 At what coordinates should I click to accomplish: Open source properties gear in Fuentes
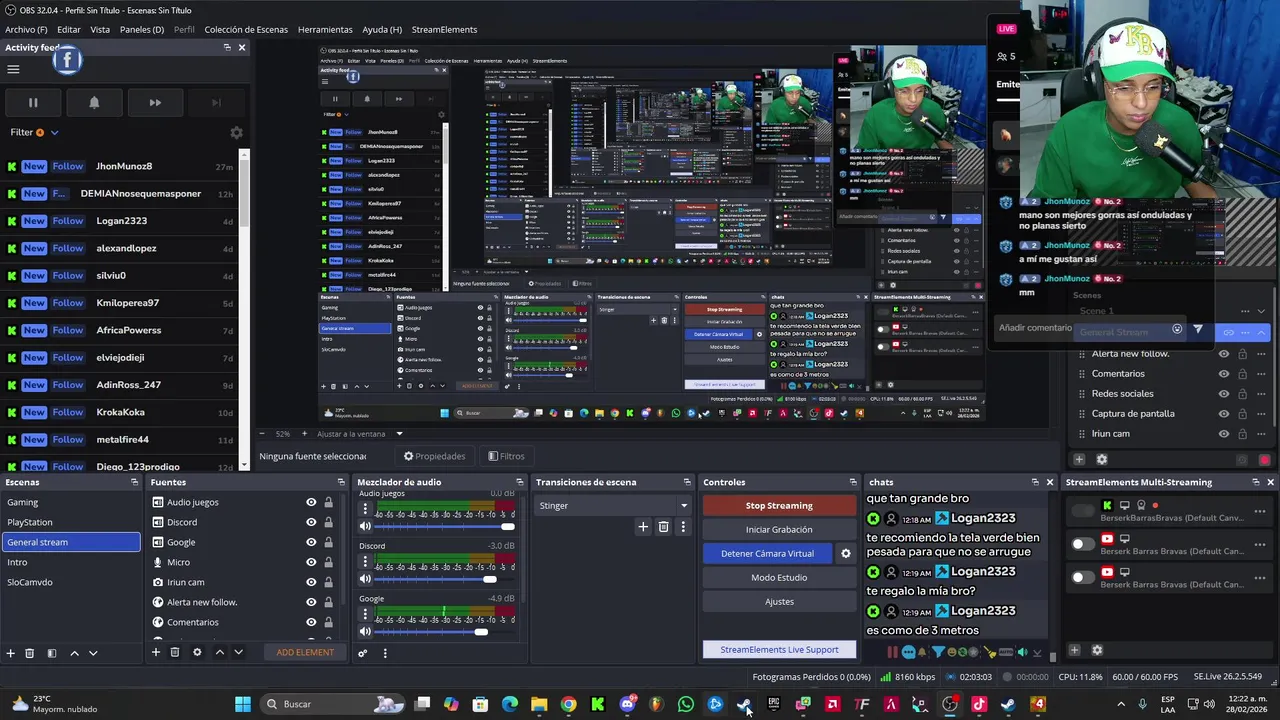point(197,652)
